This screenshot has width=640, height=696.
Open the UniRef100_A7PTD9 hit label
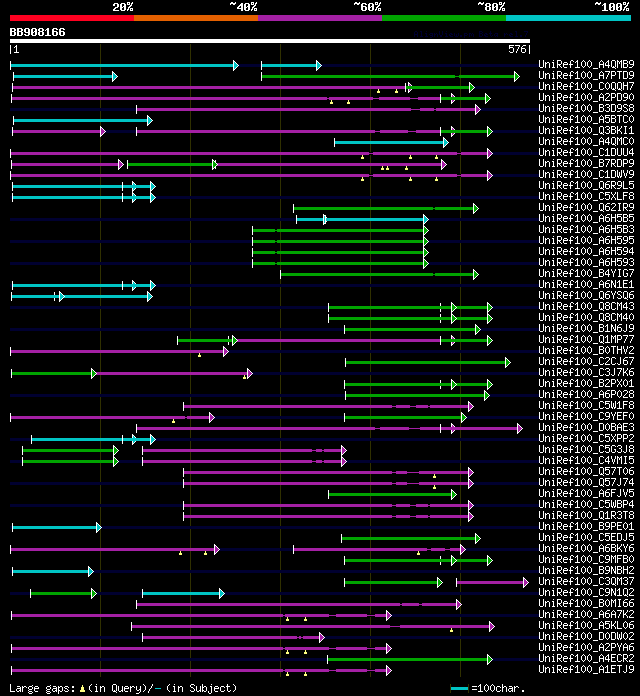(586, 75)
